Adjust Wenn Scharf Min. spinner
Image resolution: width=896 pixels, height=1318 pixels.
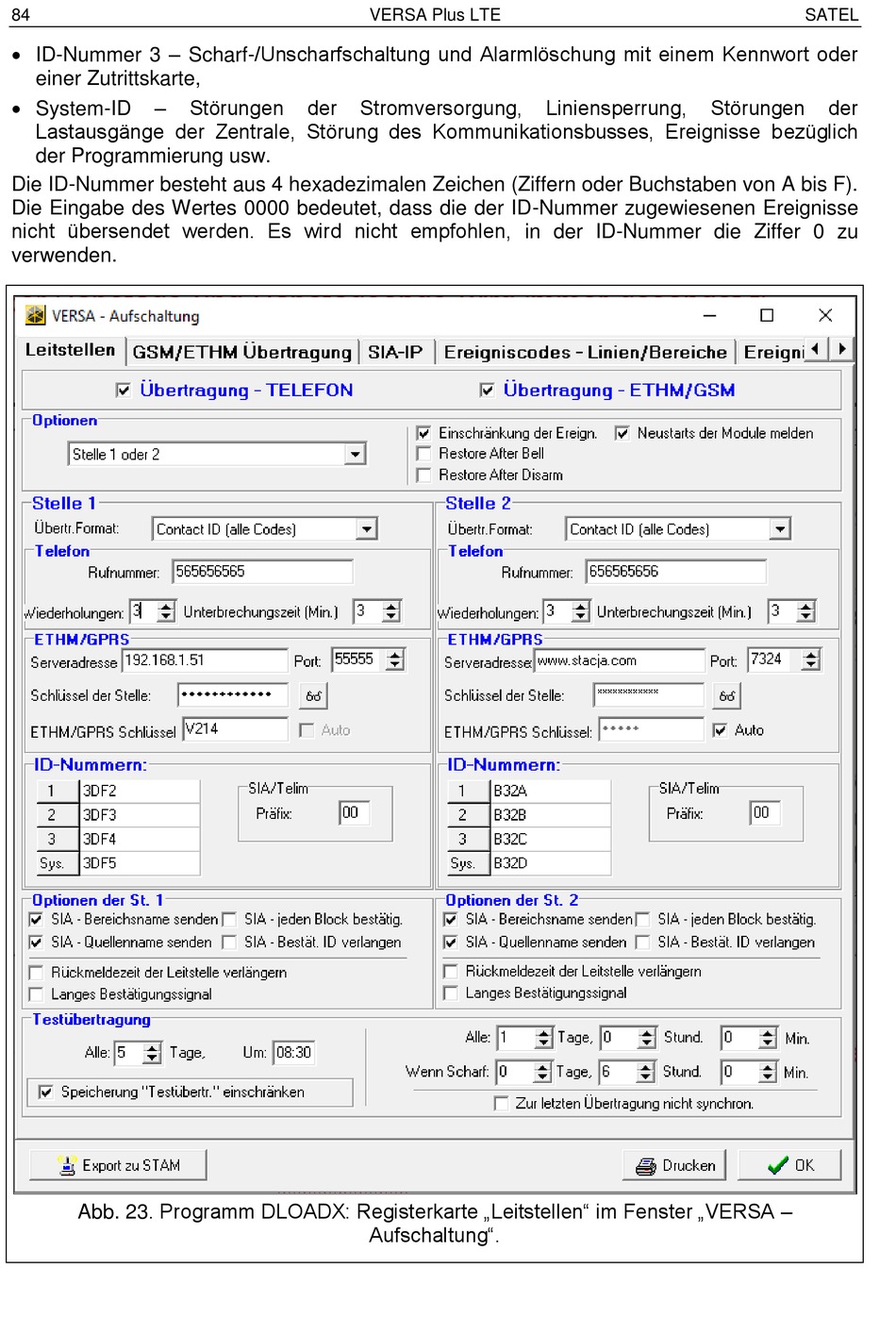[768, 1073]
